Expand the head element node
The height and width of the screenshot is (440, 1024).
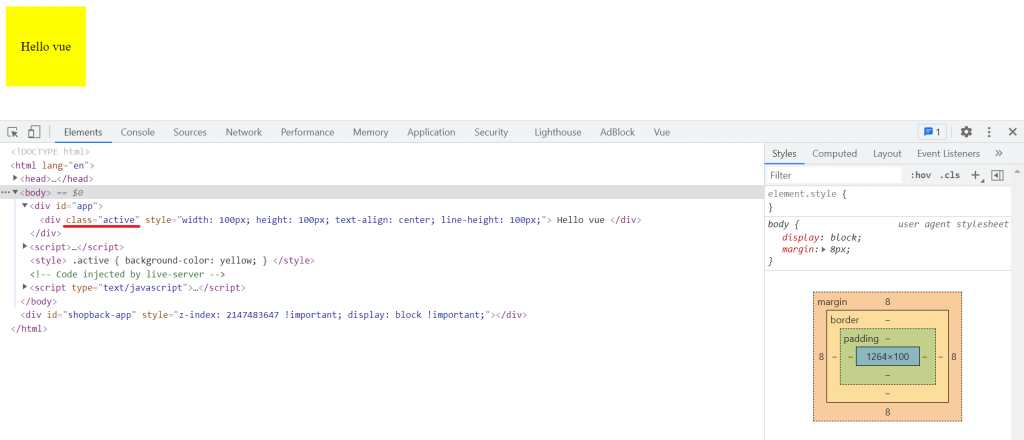[15, 178]
